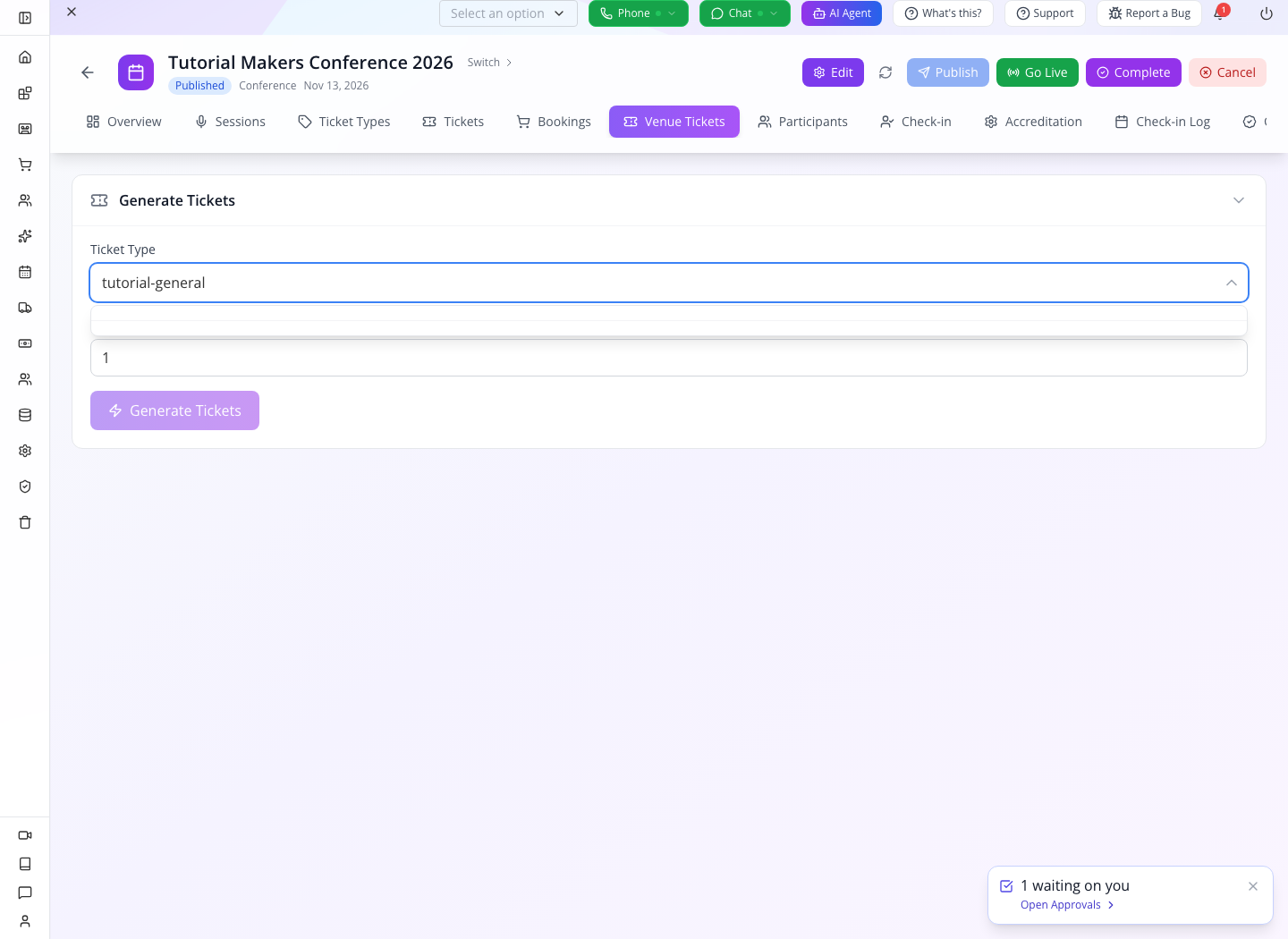The width and height of the screenshot is (1288, 939).
Task: Click the purple event calendar icon
Action: (x=136, y=72)
